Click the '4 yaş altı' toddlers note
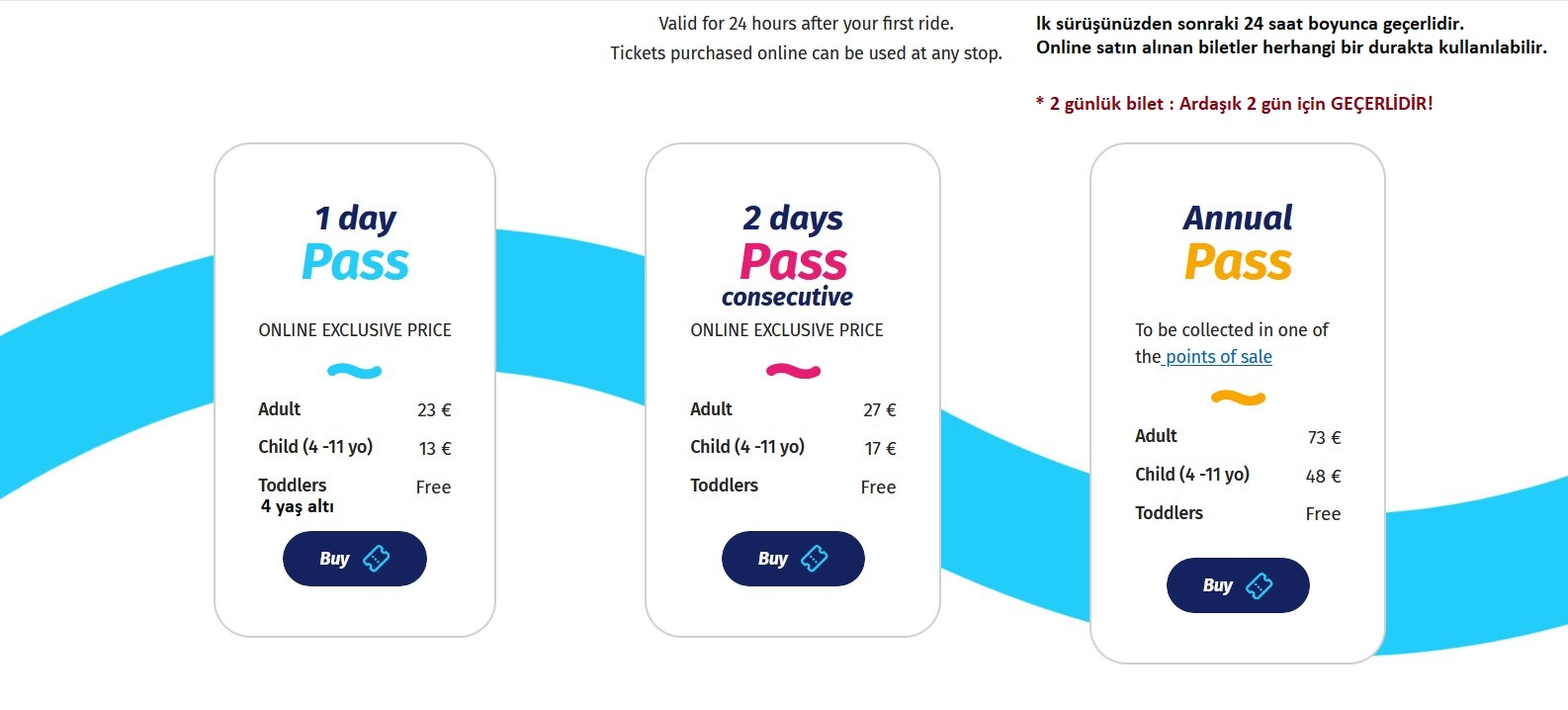This screenshot has width=1568, height=710. click(x=298, y=506)
